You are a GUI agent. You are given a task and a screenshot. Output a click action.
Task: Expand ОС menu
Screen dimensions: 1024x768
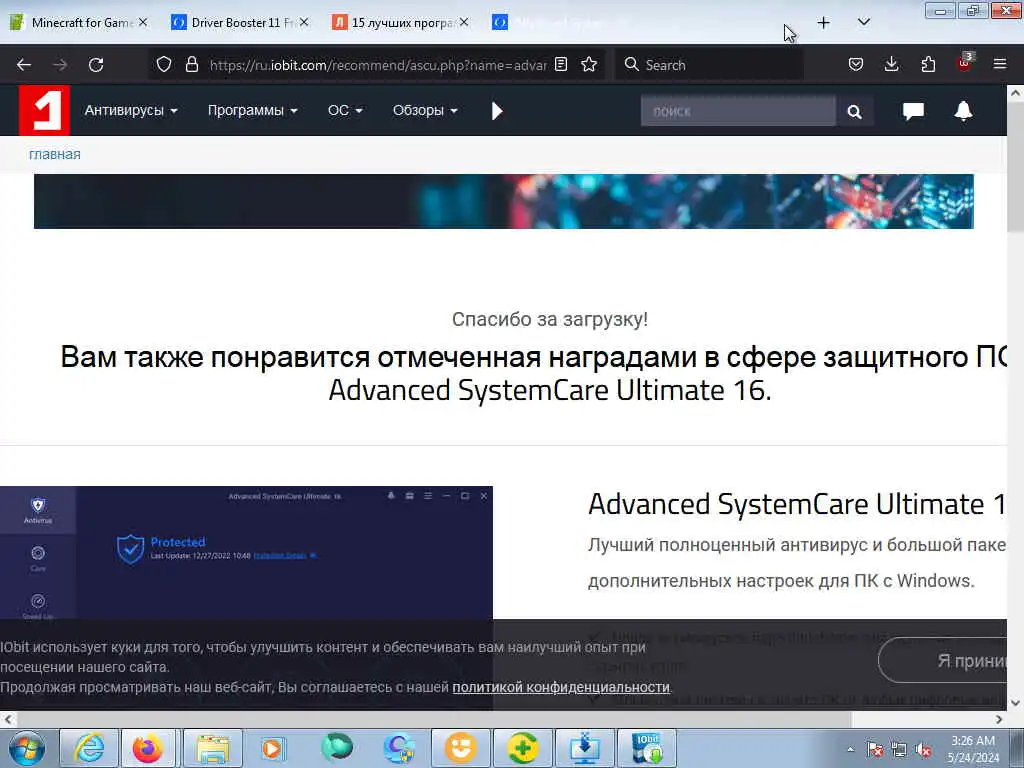pos(345,110)
